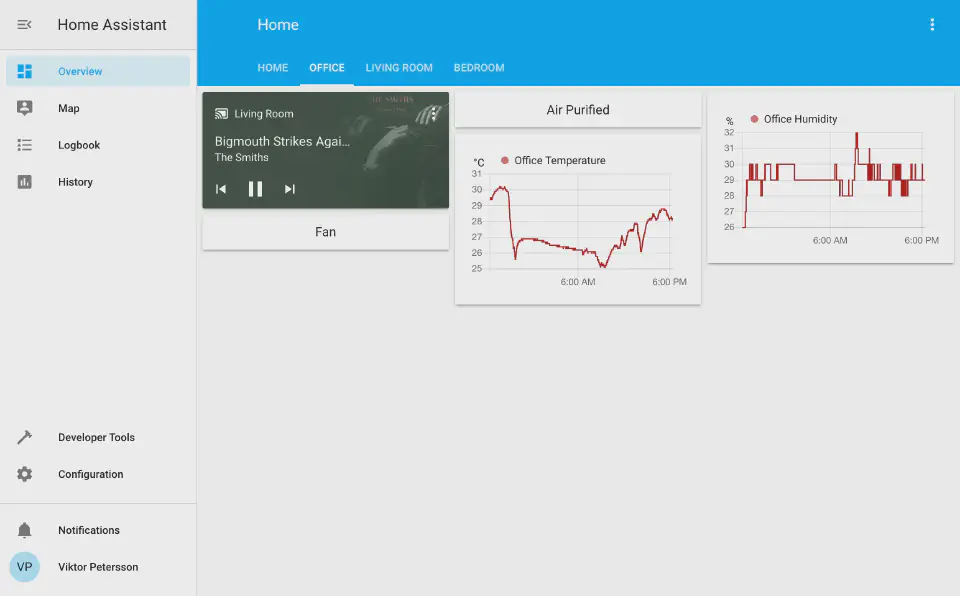Switch to the Bedroom tab

(x=479, y=68)
